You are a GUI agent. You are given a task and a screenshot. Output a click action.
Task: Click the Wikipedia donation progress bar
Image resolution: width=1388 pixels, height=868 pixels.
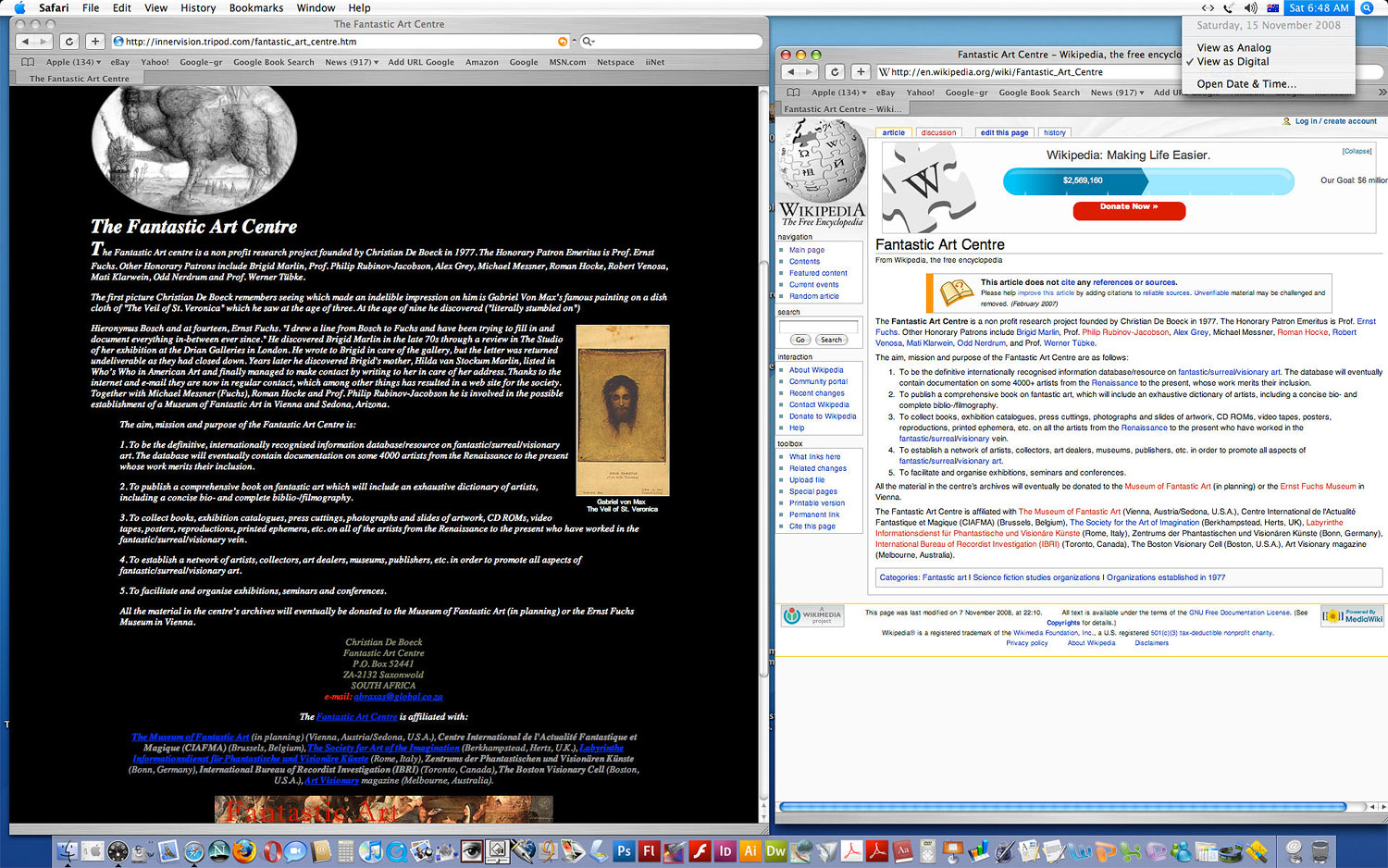pyautogui.click(x=1148, y=180)
